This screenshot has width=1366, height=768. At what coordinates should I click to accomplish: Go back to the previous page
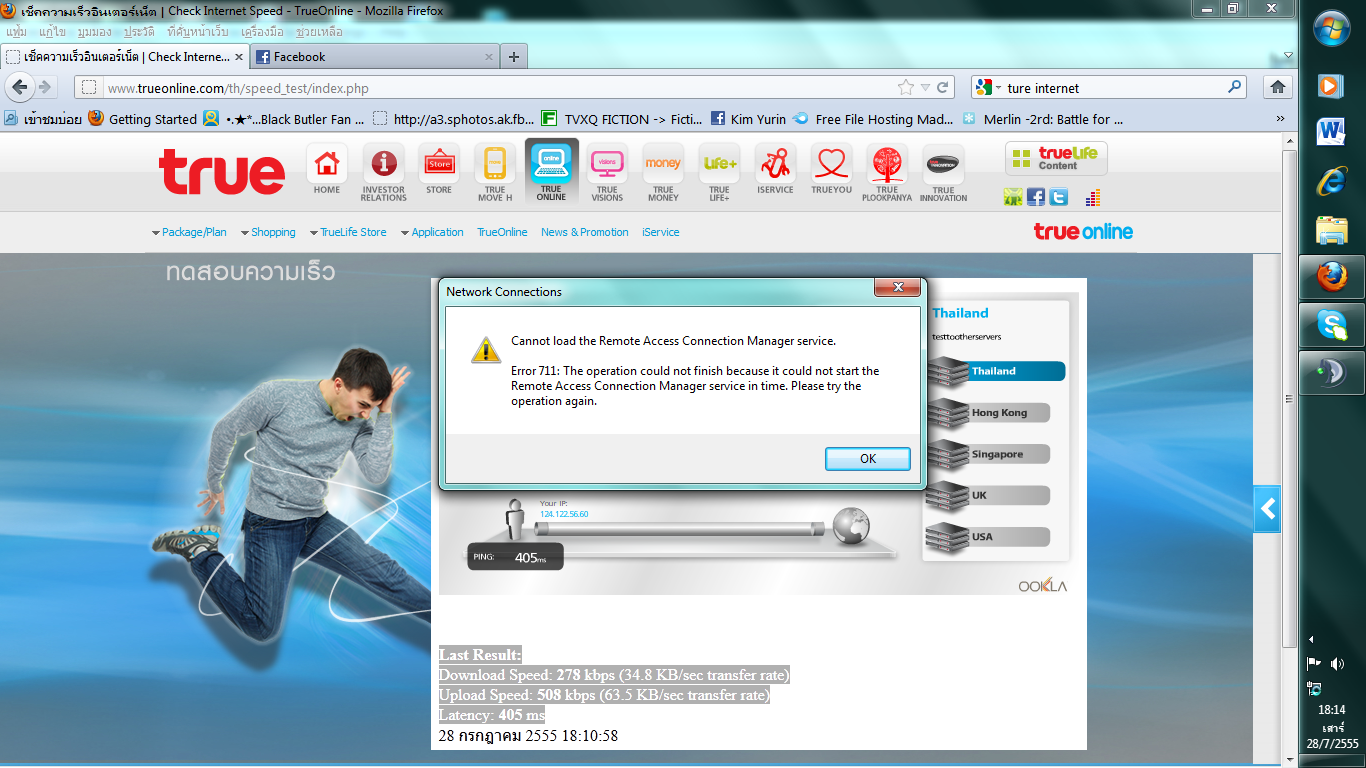coord(20,87)
